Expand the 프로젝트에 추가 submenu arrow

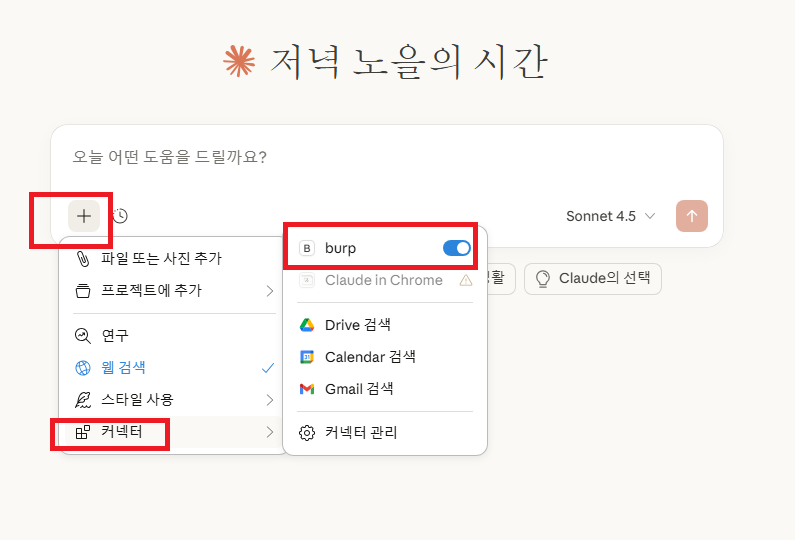[x=269, y=291]
